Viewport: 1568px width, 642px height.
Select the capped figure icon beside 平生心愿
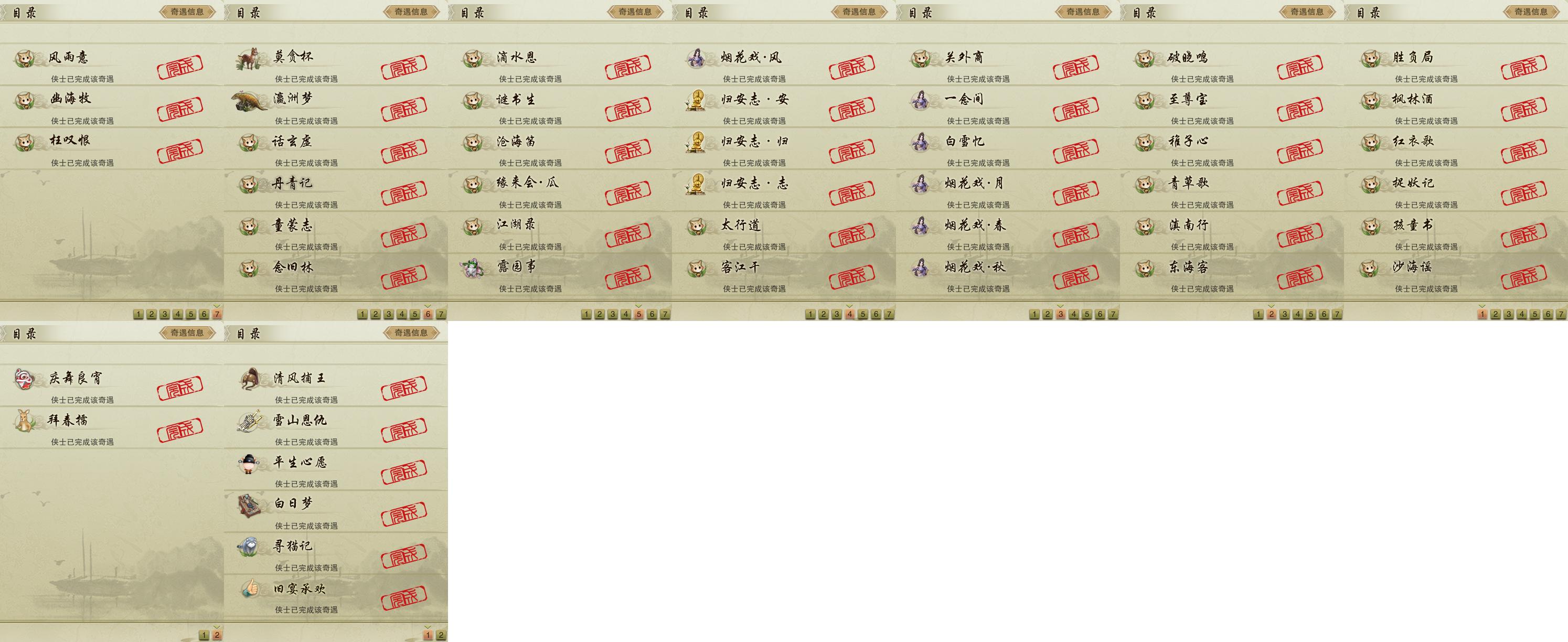point(250,463)
